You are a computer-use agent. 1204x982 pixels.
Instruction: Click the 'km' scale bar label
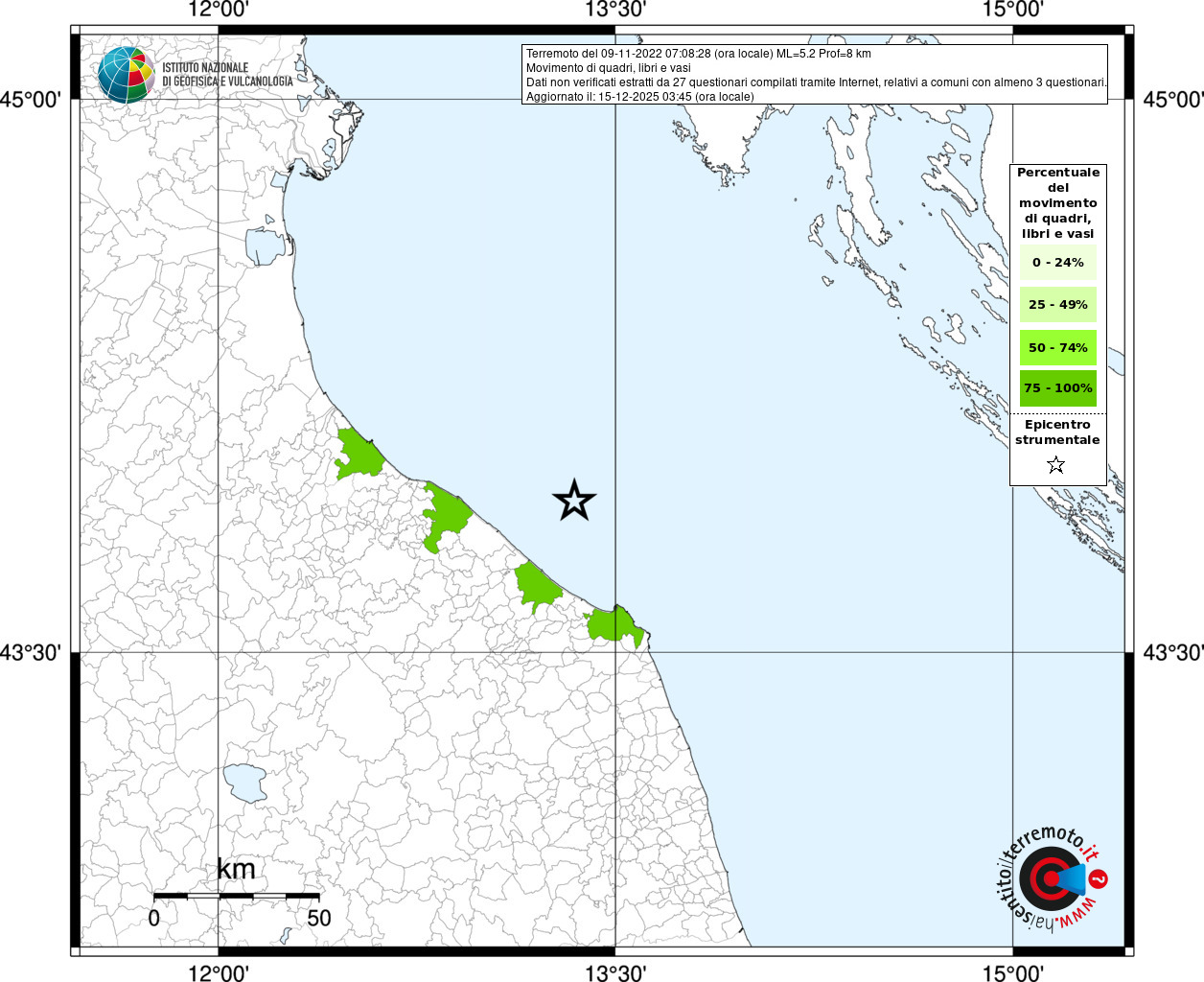coord(236,869)
